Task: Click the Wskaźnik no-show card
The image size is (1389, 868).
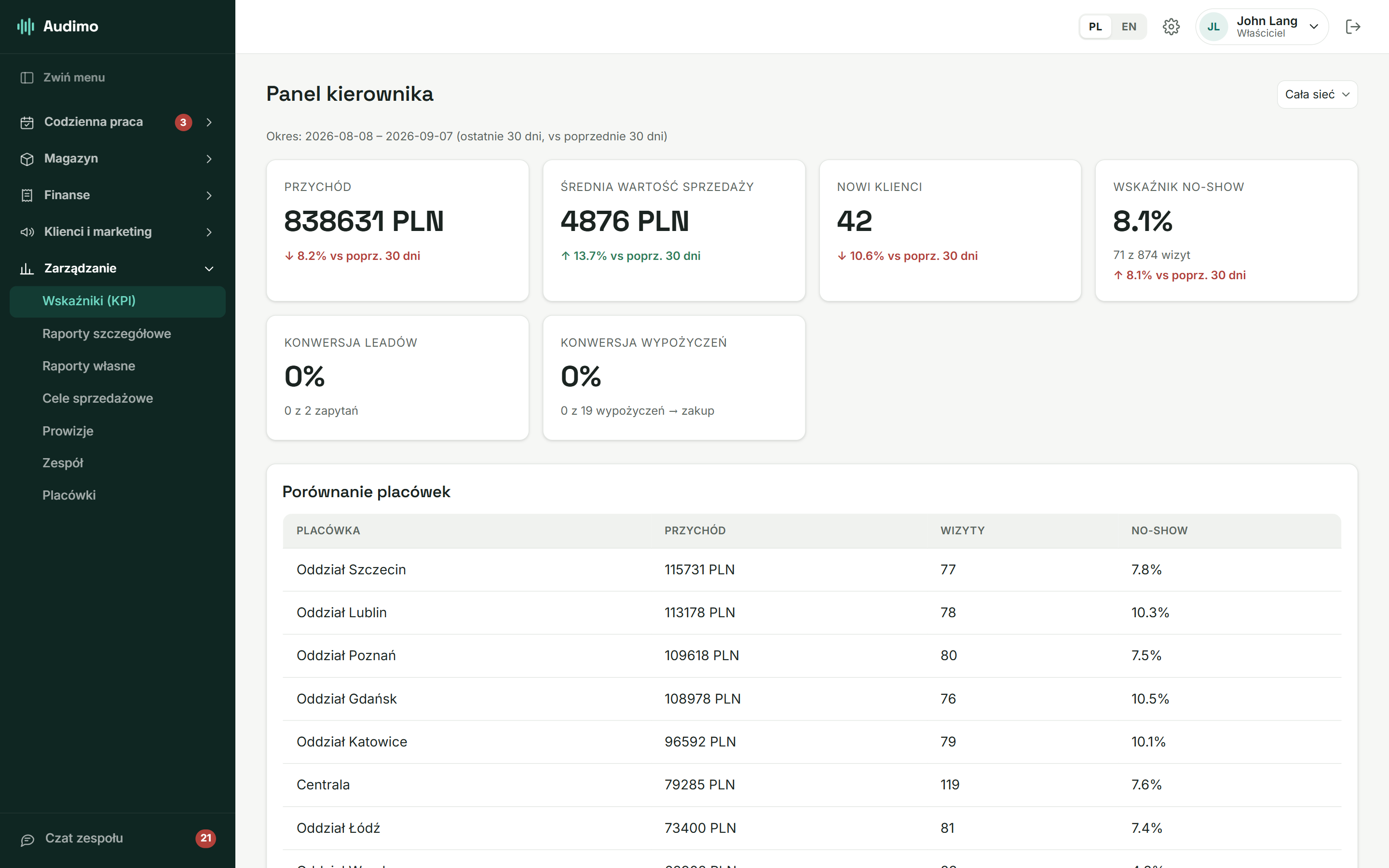Action: pos(1226,230)
